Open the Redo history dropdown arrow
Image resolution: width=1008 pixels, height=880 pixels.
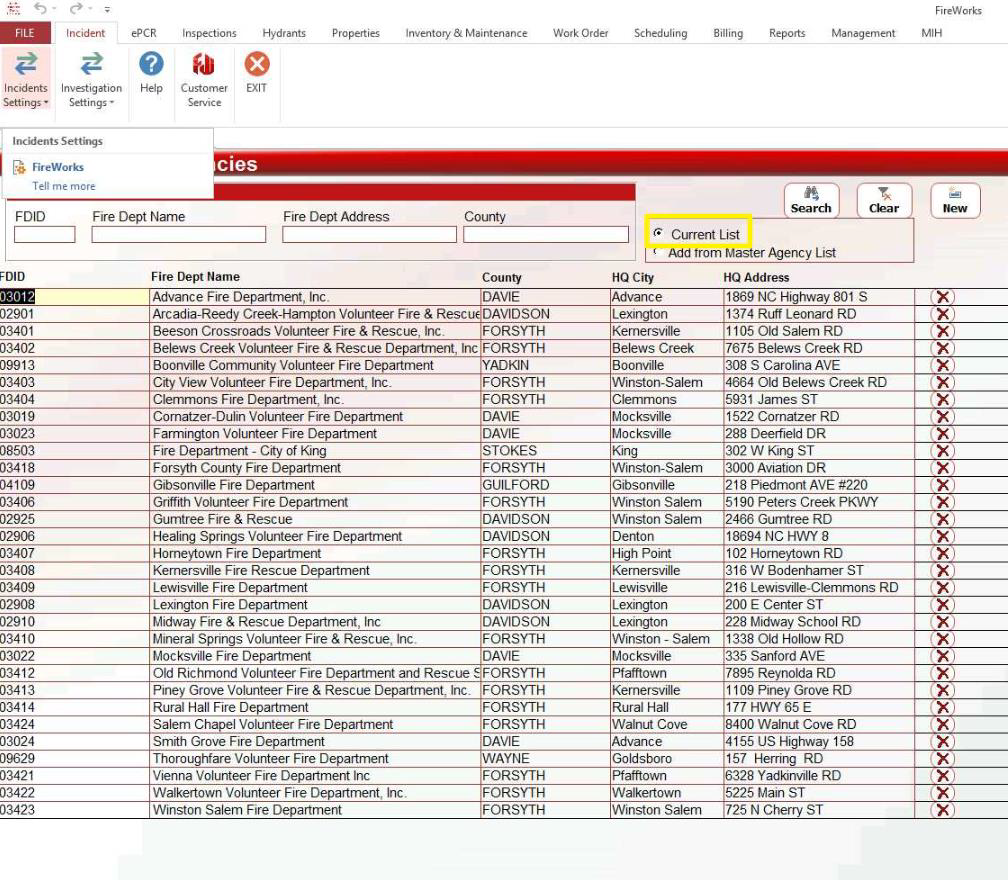click(89, 9)
